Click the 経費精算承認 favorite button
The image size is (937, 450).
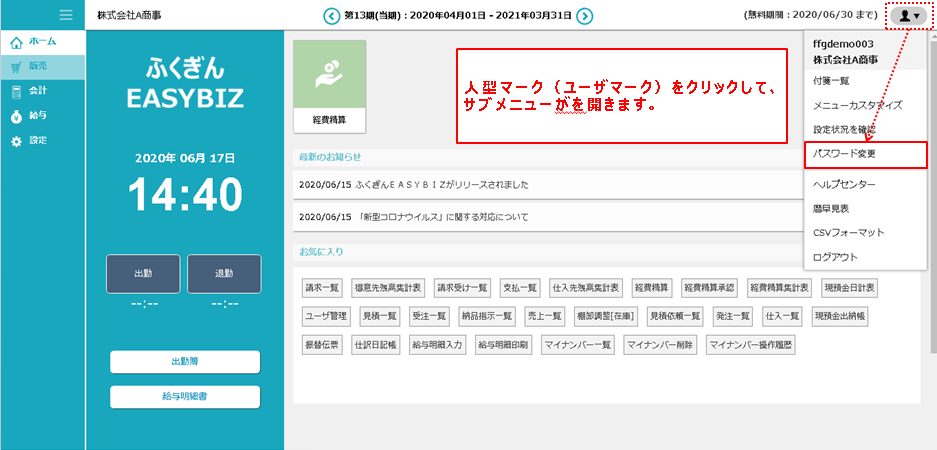[x=709, y=287]
